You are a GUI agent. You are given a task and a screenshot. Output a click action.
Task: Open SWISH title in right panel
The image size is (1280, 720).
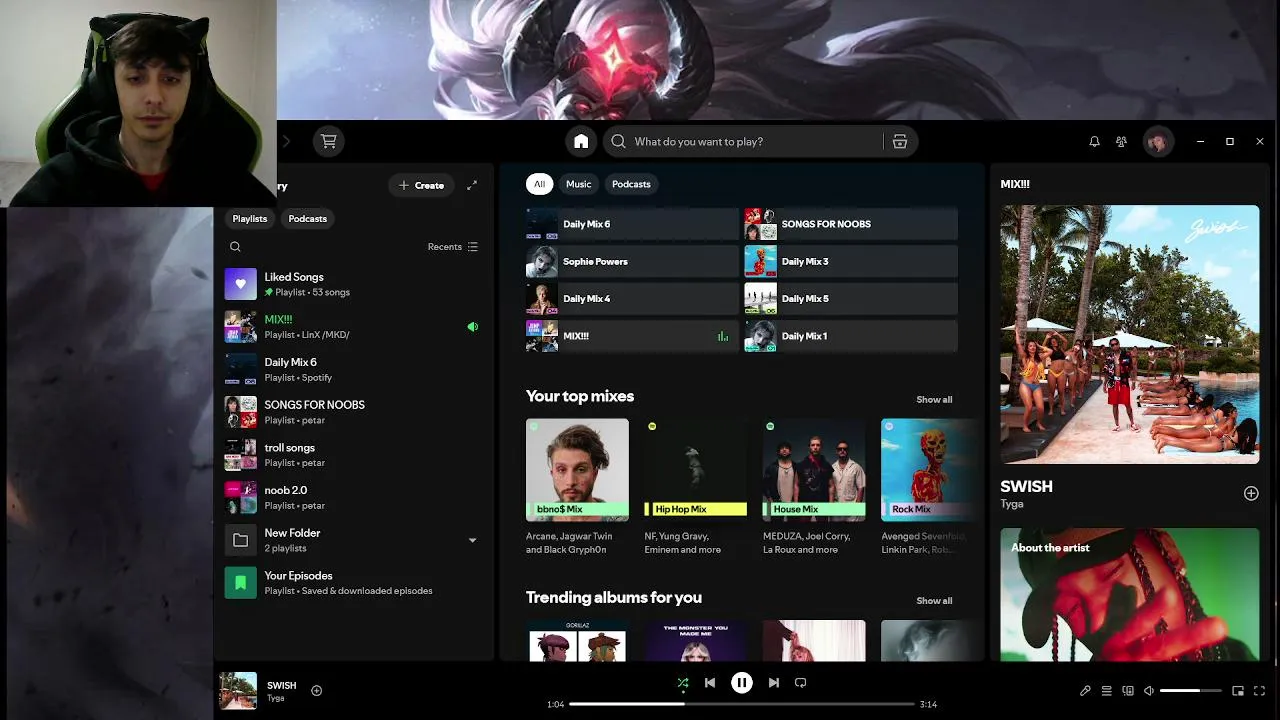(1026, 486)
